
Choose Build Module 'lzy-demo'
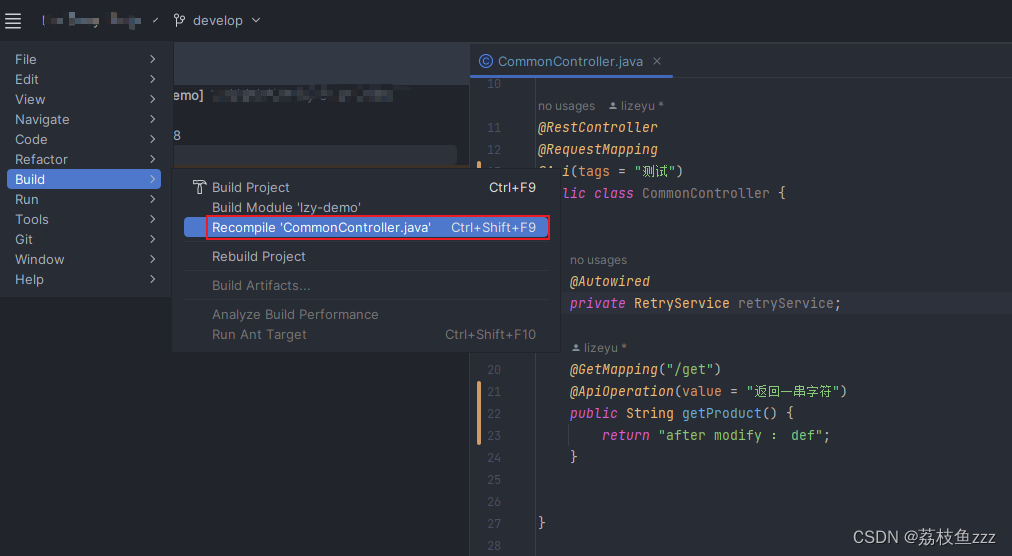(365, 207)
